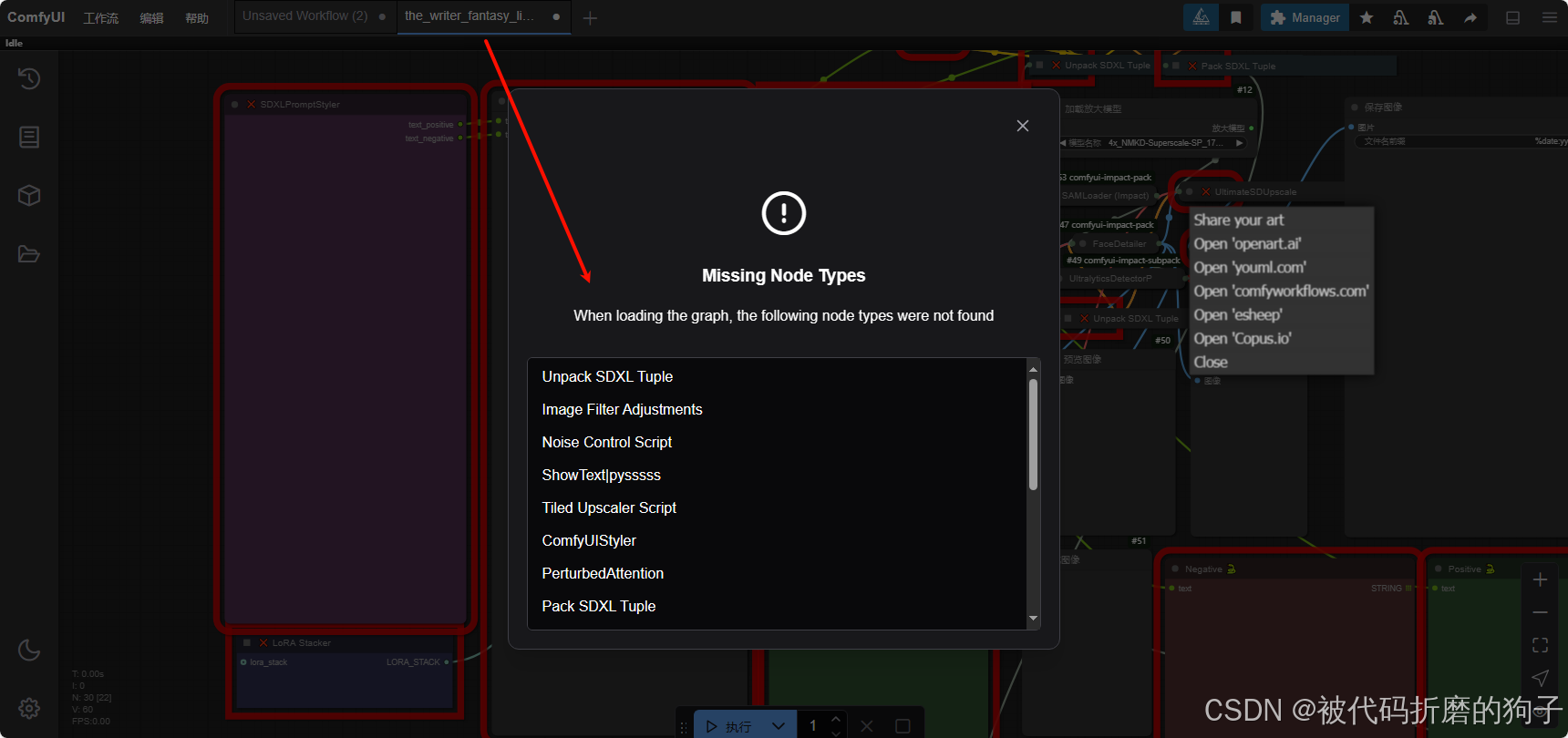1568x738 pixels.
Task: Open the 帮助 menu
Action: click(197, 18)
